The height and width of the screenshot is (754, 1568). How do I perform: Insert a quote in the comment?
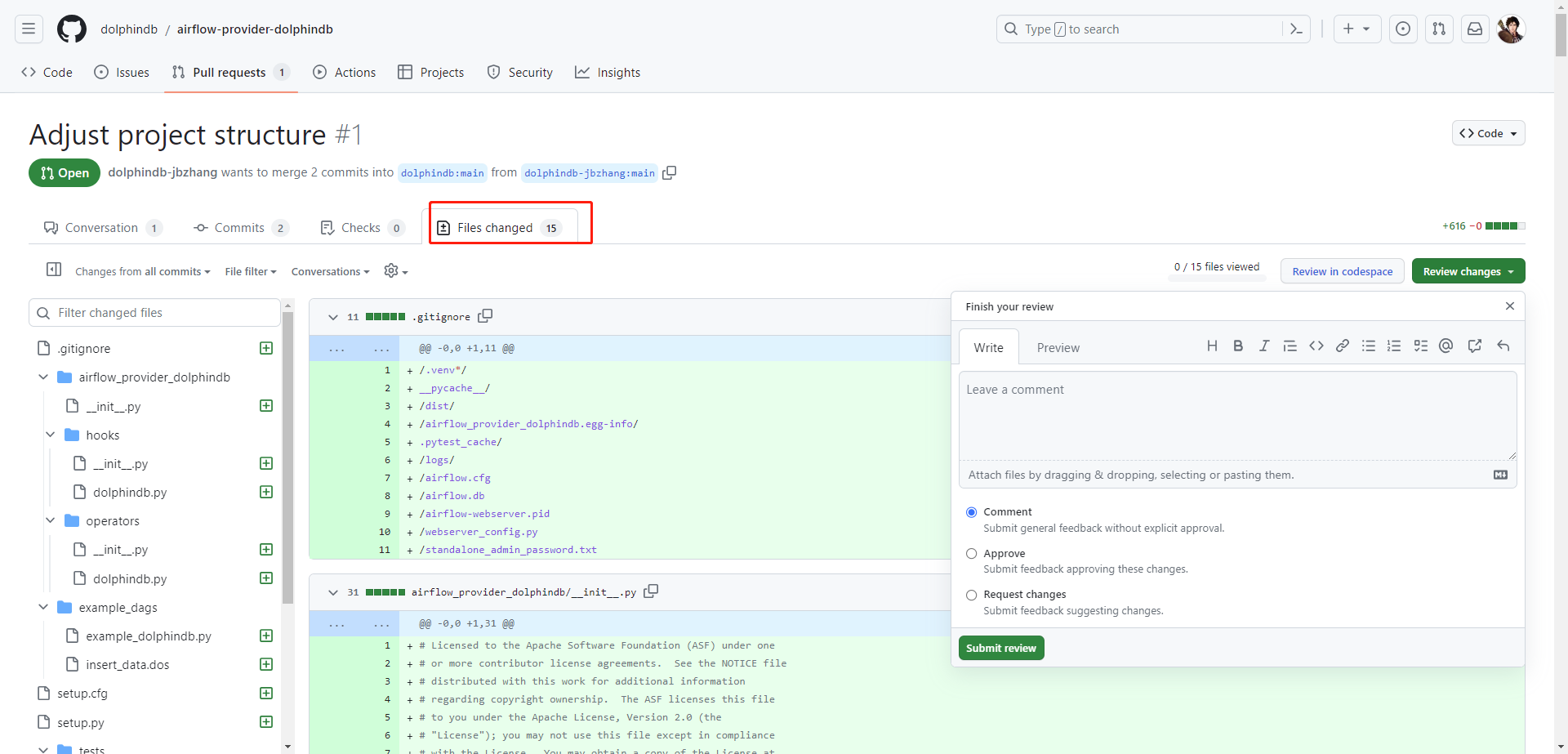tap(1290, 346)
